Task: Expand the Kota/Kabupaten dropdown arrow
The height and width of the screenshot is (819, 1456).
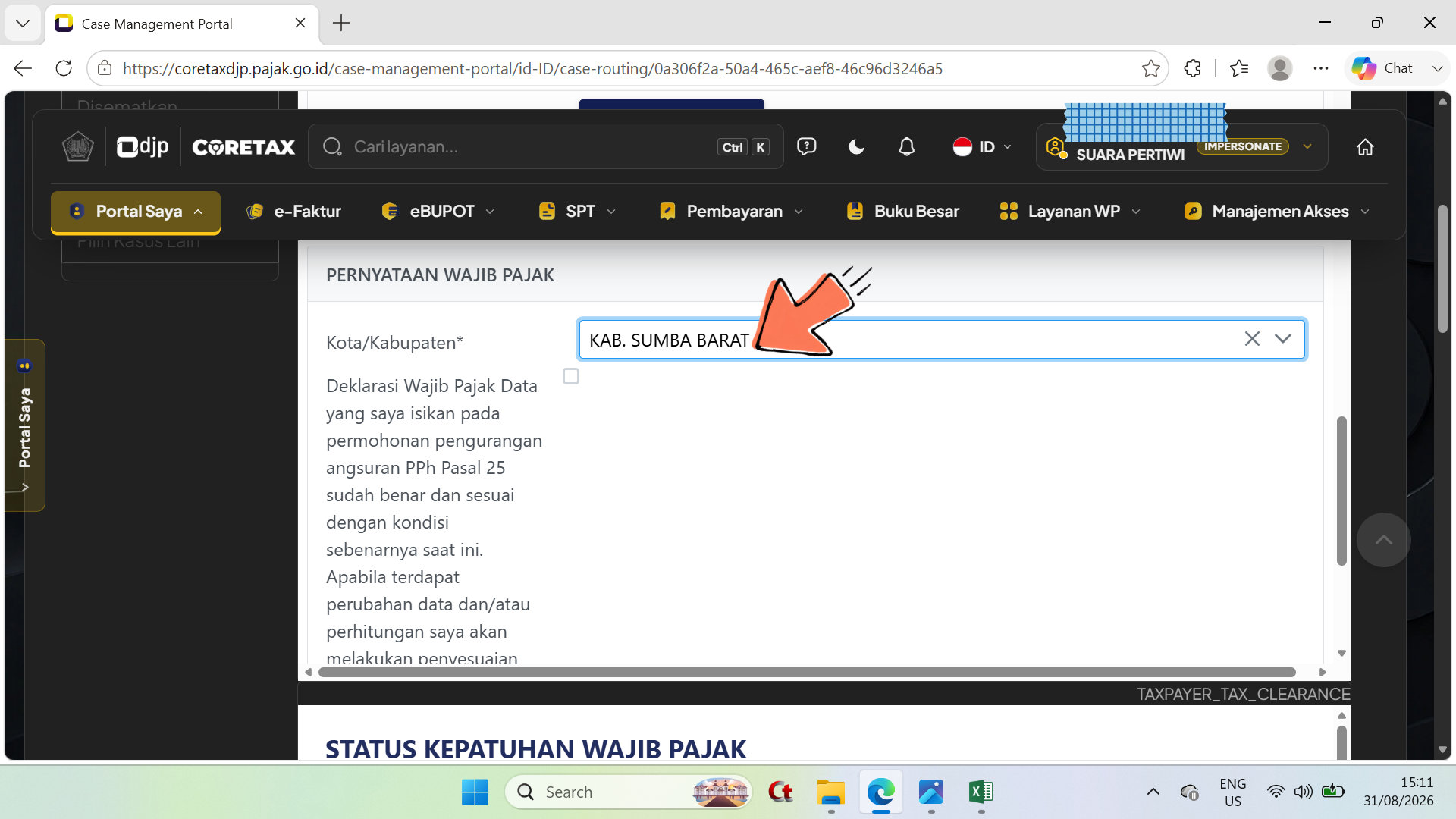Action: (1282, 339)
